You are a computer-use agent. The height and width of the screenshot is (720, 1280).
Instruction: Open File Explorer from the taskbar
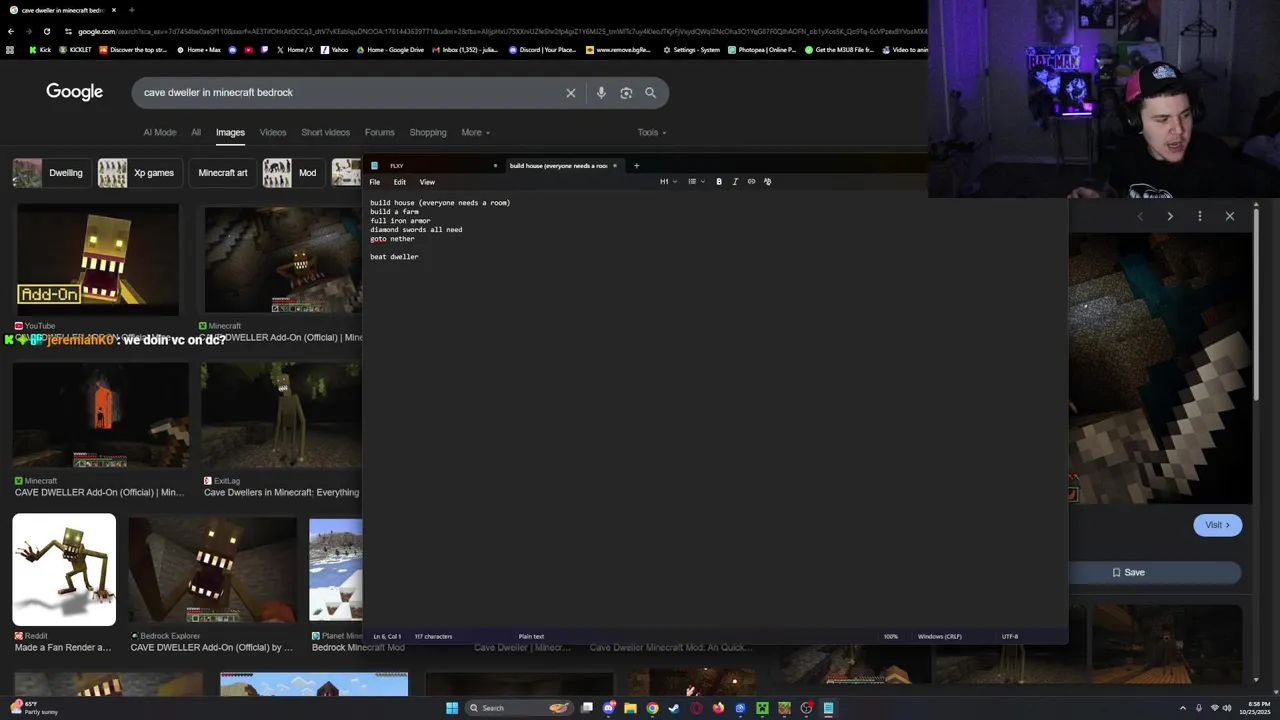pyautogui.click(x=630, y=708)
